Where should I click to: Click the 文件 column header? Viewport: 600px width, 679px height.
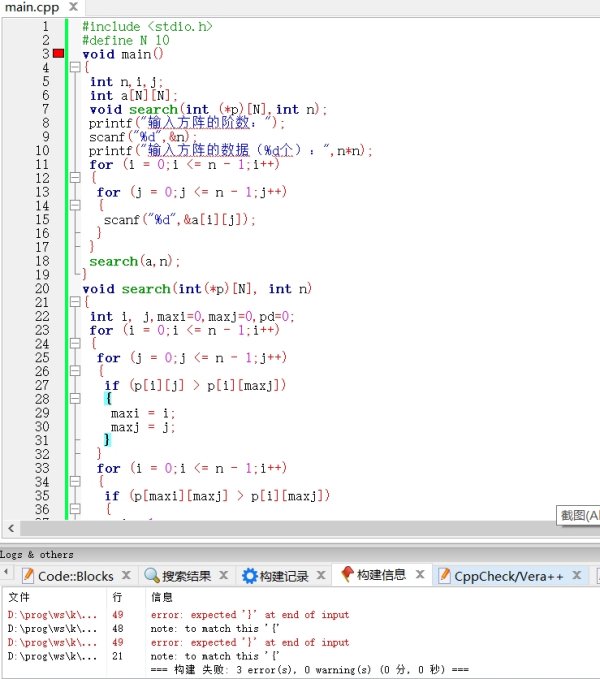18,597
